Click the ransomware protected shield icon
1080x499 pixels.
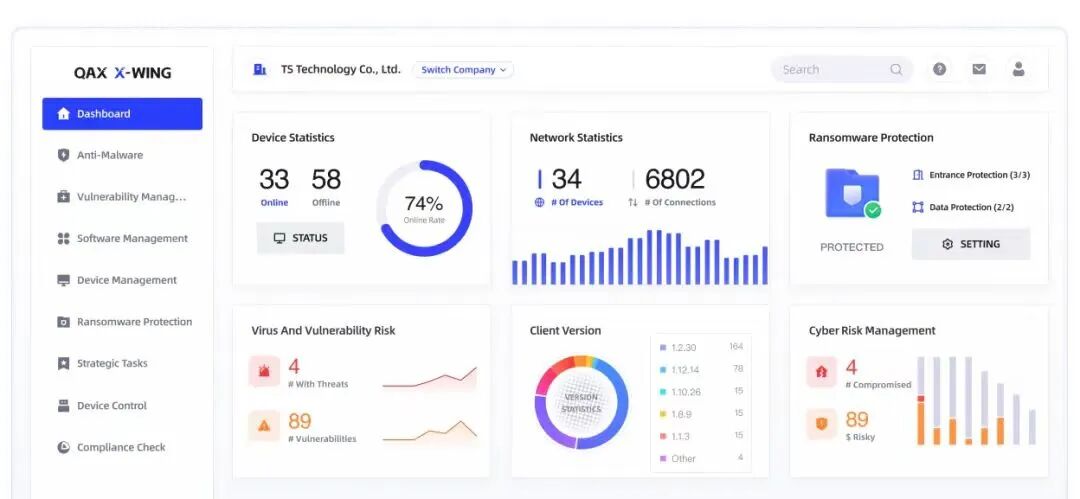[852, 193]
